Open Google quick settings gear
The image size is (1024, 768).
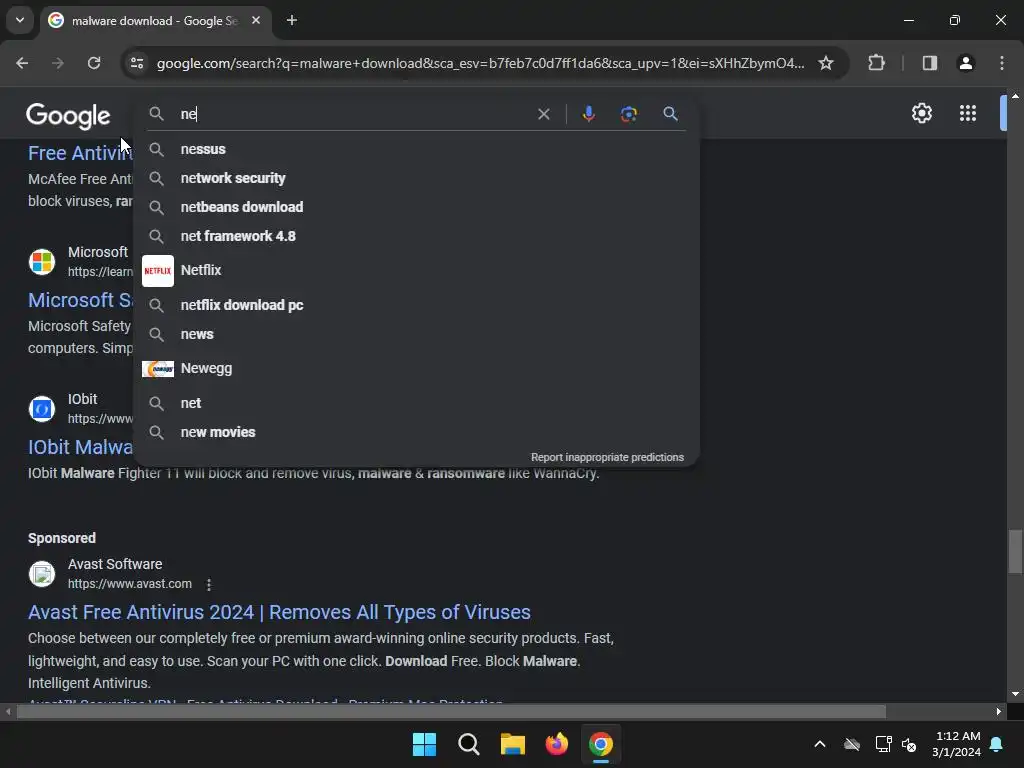921,113
